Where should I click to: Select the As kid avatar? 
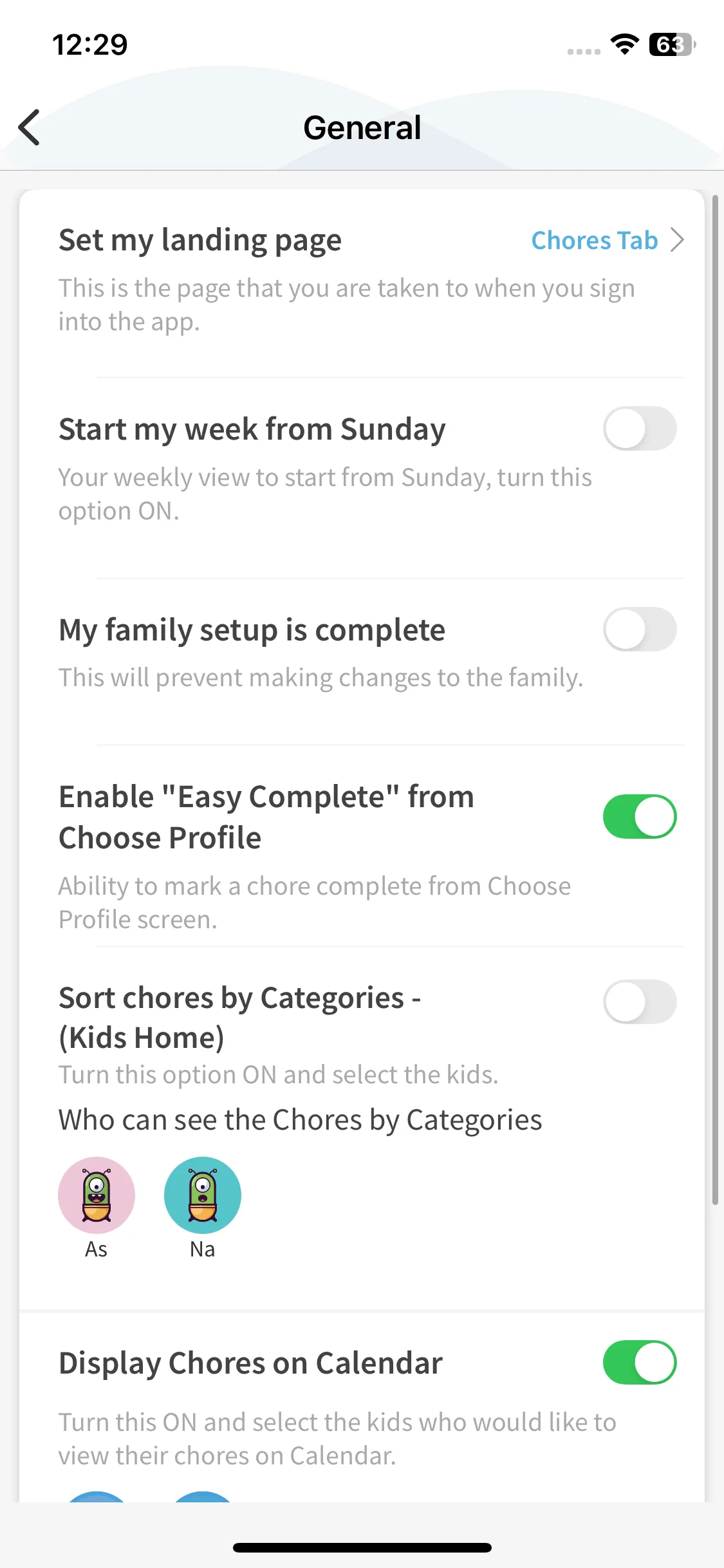coord(97,1195)
